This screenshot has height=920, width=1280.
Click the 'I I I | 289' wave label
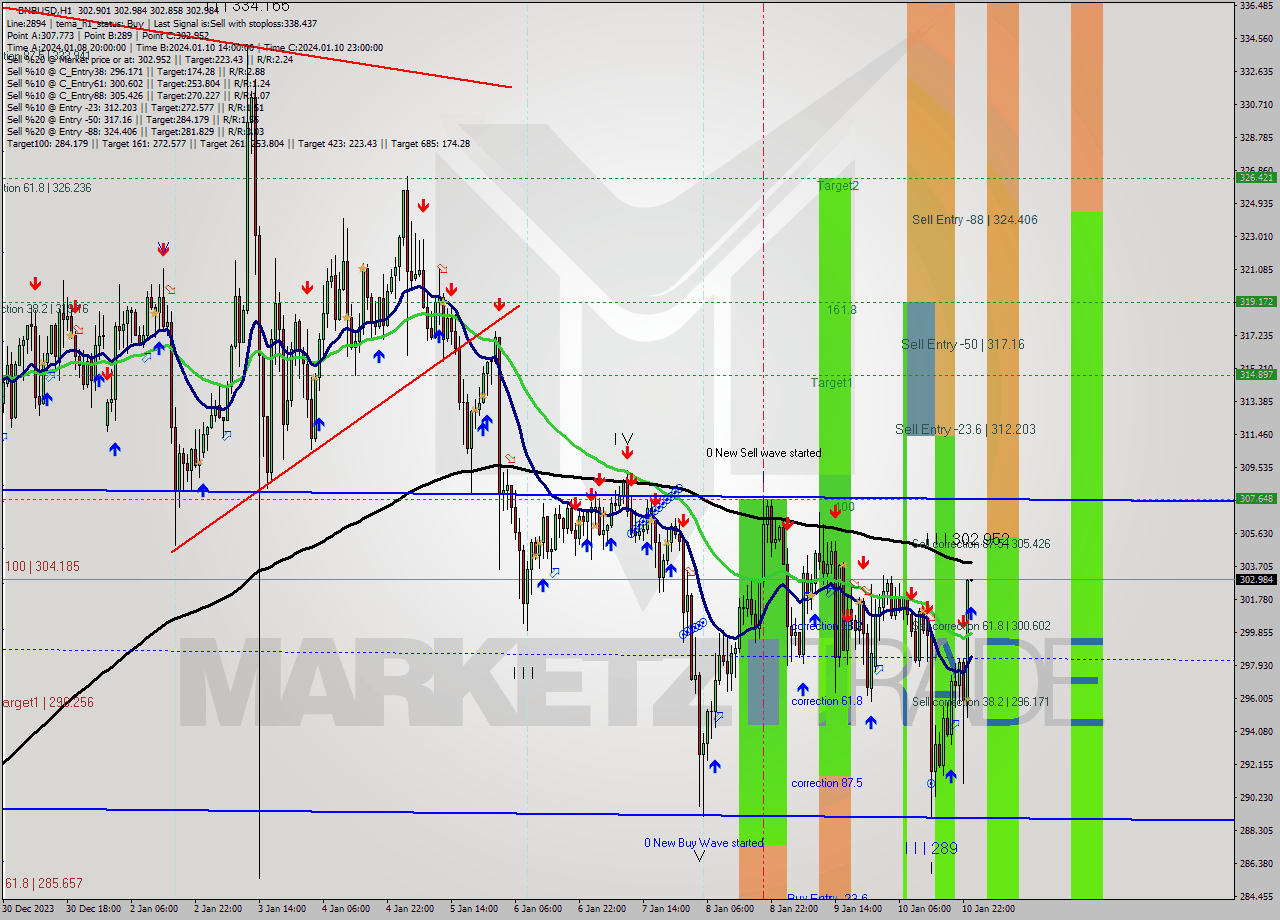[930, 848]
